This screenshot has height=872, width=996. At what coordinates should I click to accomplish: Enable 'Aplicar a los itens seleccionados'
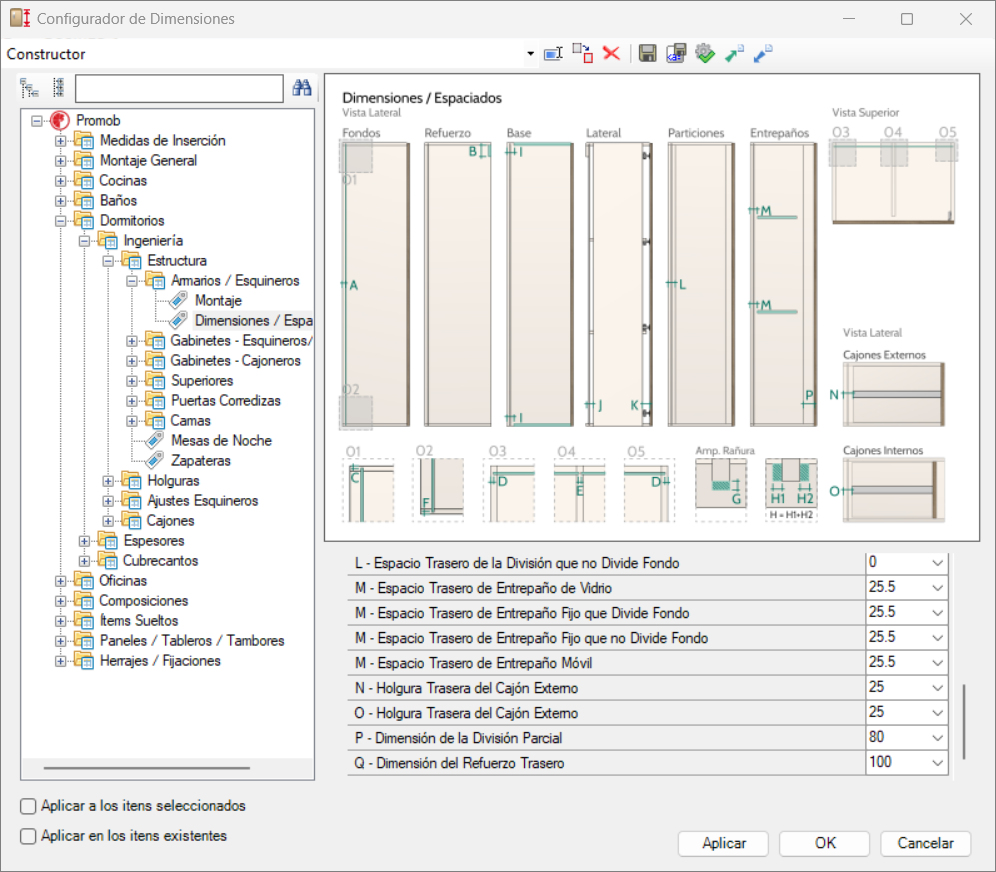click(x=27, y=805)
